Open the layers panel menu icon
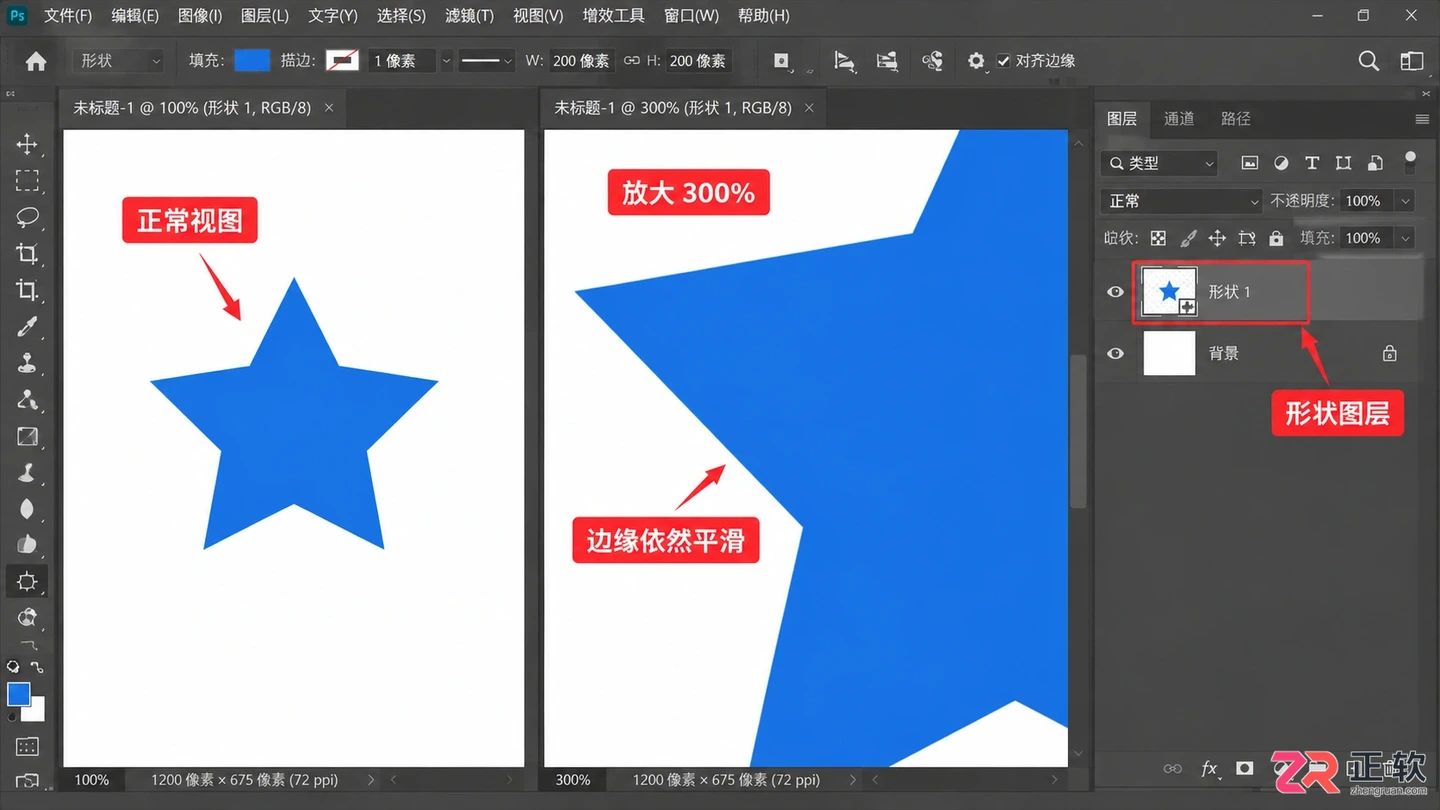The width and height of the screenshot is (1440, 810). pos(1422,119)
